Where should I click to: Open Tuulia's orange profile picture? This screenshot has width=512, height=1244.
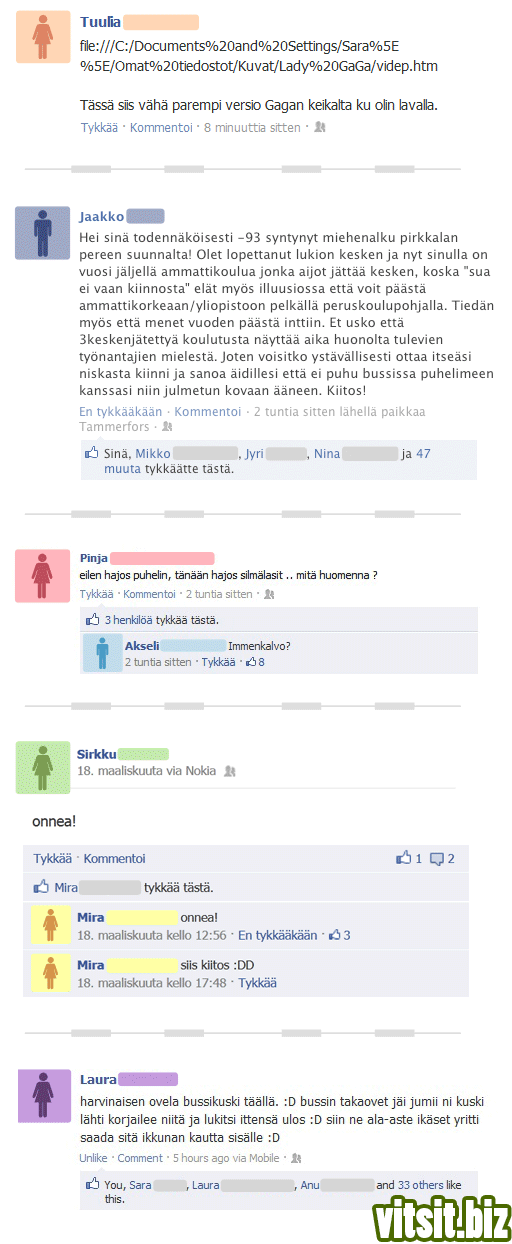click(43, 37)
